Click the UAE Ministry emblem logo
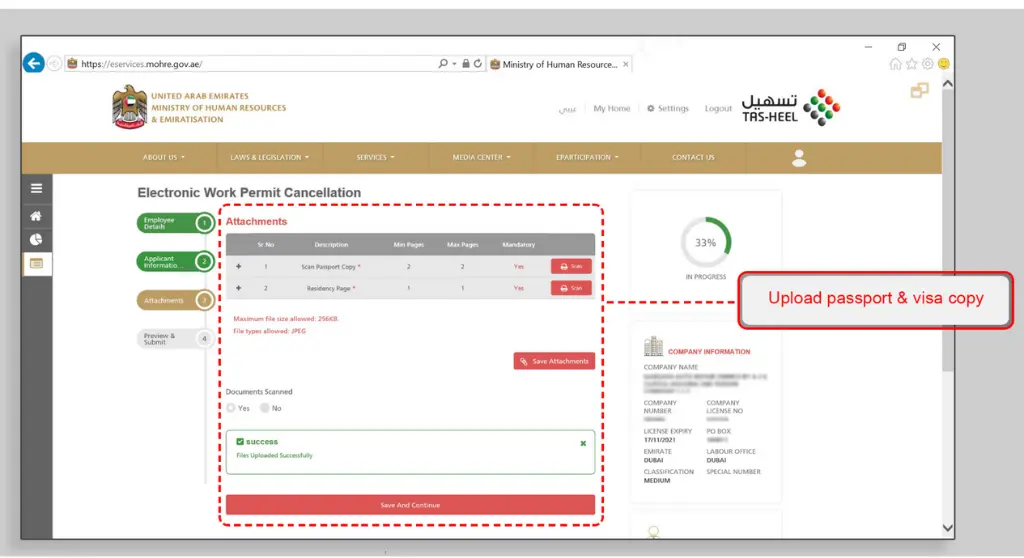This screenshot has width=1024, height=558. click(x=129, y=107)
